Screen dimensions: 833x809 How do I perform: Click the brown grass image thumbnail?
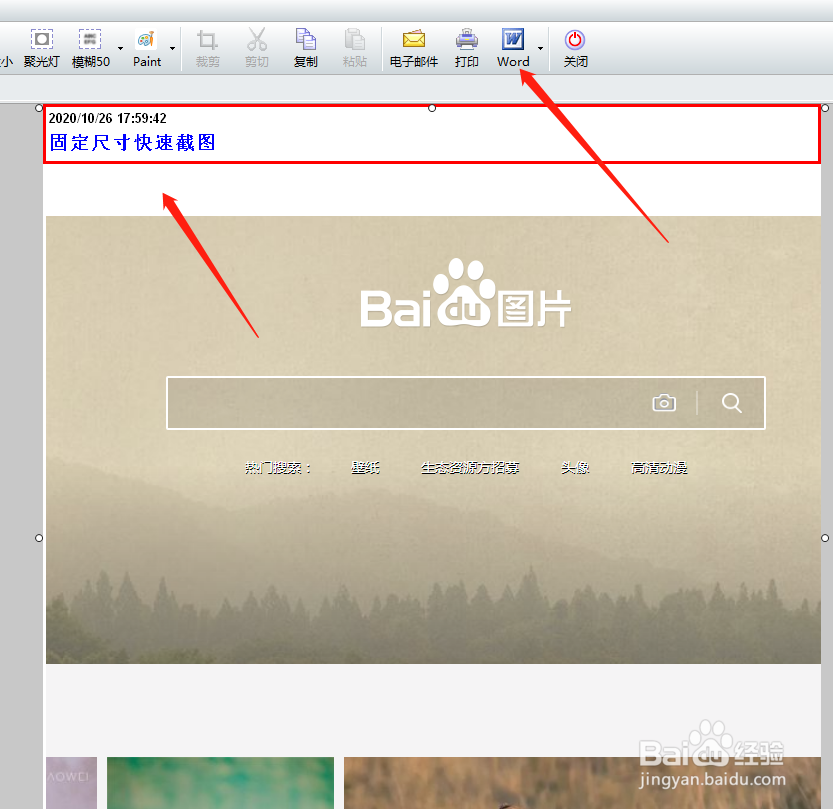582,782
